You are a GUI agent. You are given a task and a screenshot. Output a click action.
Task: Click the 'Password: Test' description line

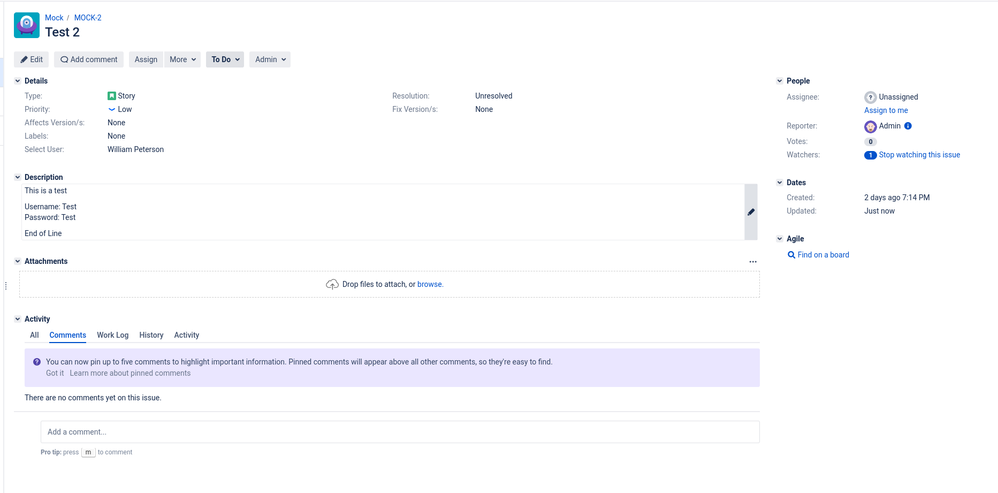(50, 218)
